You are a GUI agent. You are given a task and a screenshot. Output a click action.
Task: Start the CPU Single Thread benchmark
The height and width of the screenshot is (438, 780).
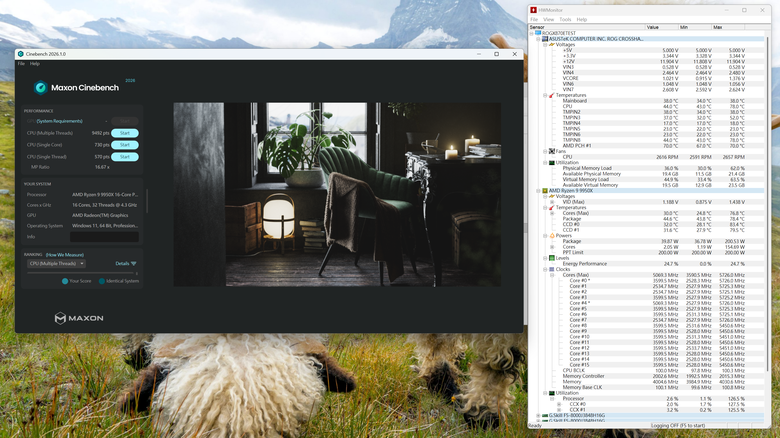click(x=125, y=157)
